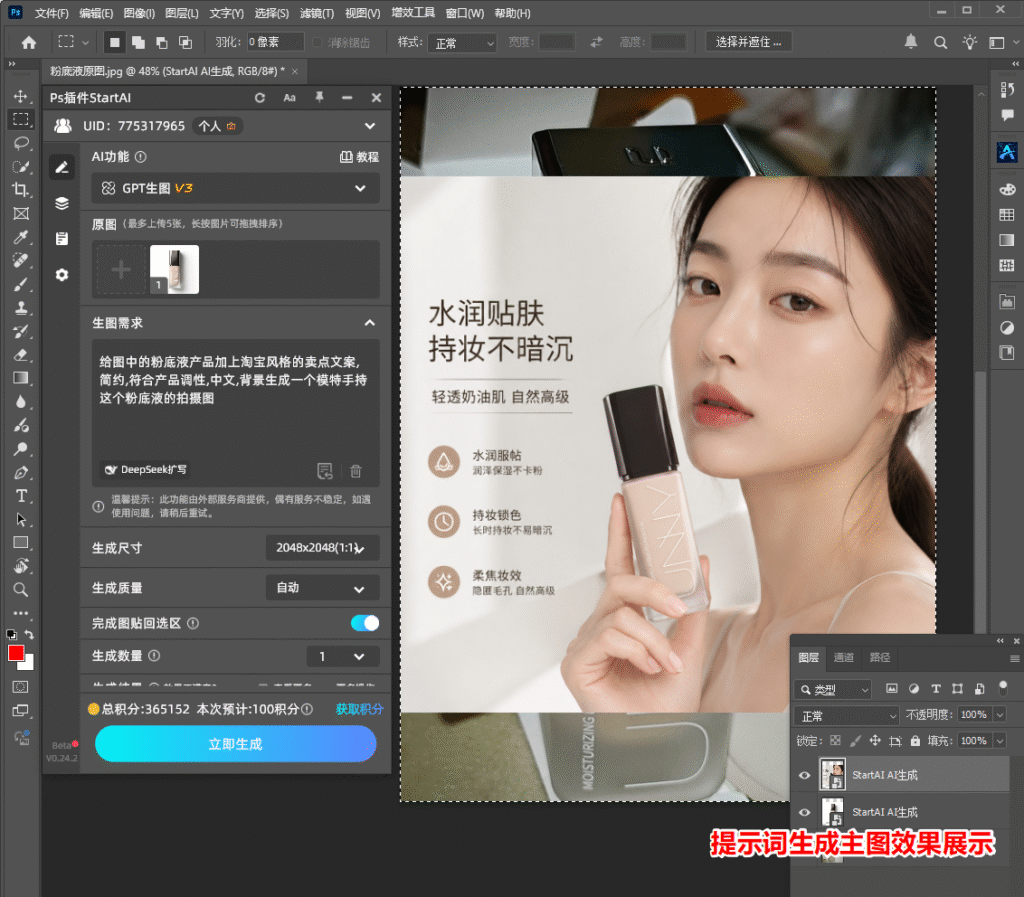
Task: Switch to the 通道 tab
Action: 844,657
